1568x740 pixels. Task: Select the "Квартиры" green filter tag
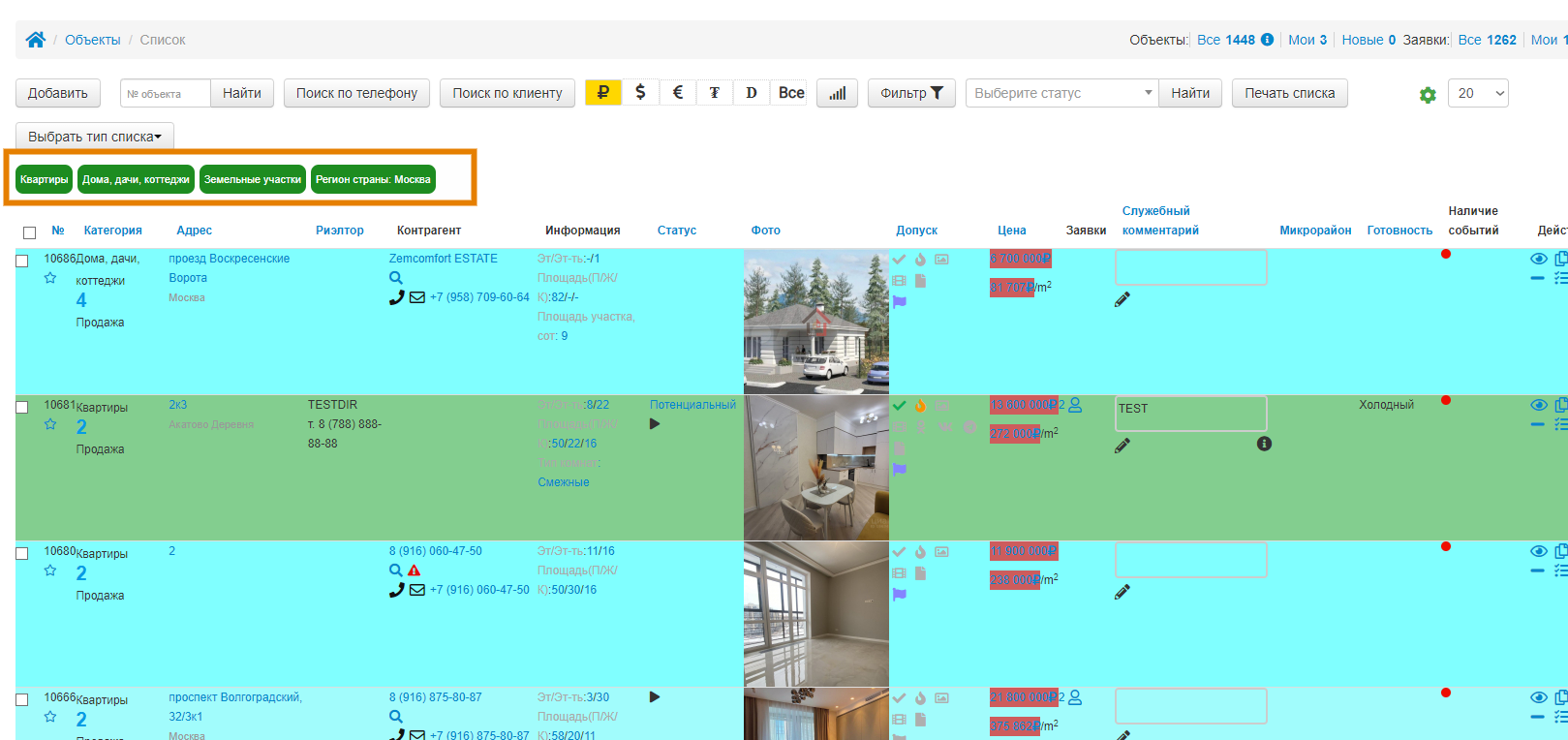pos(45,179)
